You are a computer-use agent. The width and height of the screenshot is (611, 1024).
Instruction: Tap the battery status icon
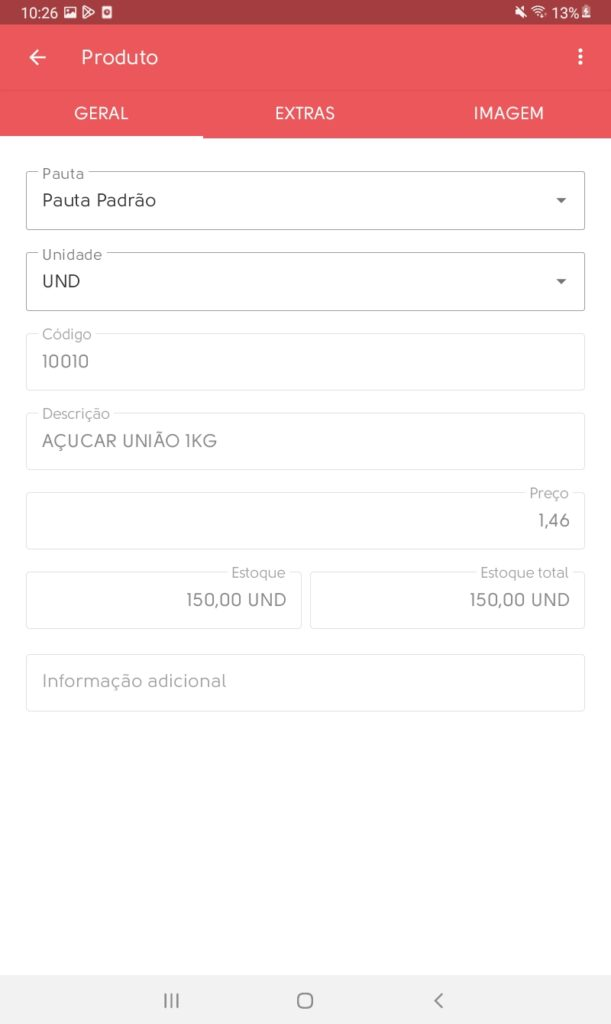click(x=586, y=12)
